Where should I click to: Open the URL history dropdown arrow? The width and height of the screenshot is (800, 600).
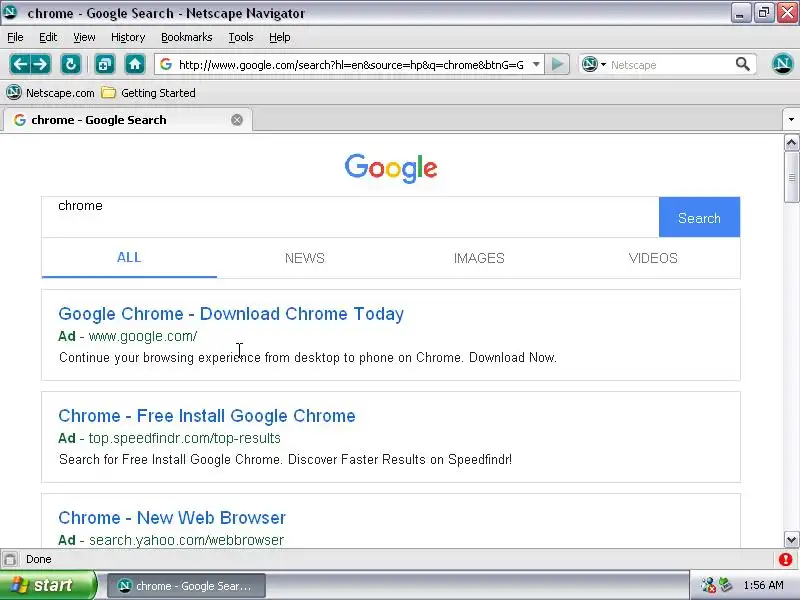[536, 64]
